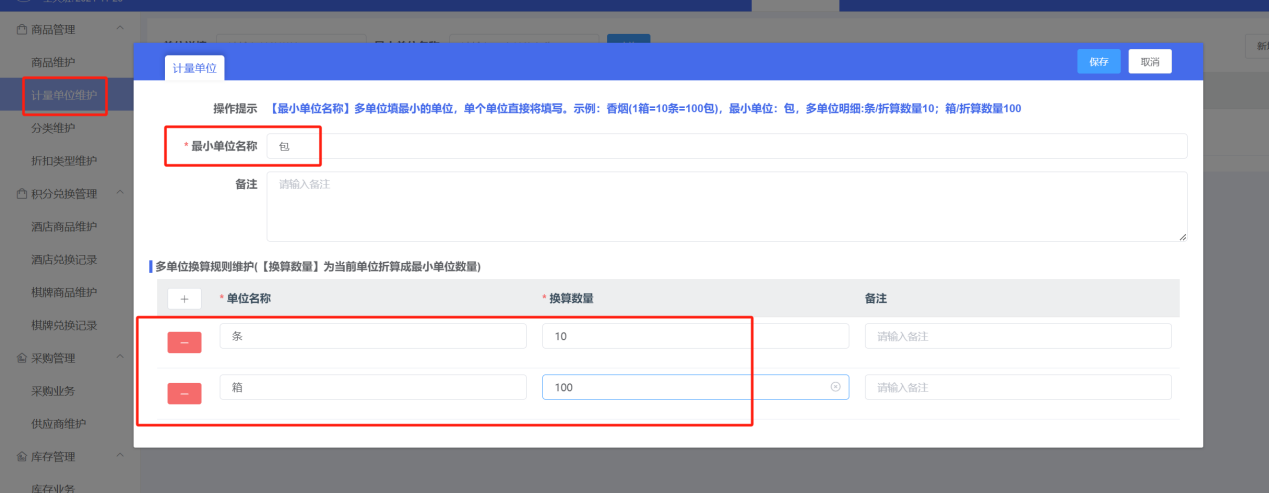Open 供应商维护 in sidebar

click(59, 423)
